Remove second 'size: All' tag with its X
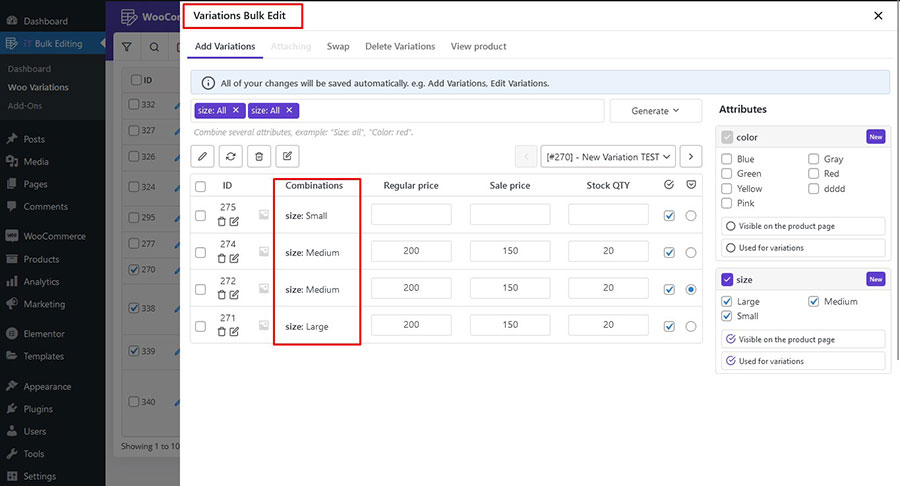The height and width of the screenshot is (486, 900). click(x=289, y=110)
